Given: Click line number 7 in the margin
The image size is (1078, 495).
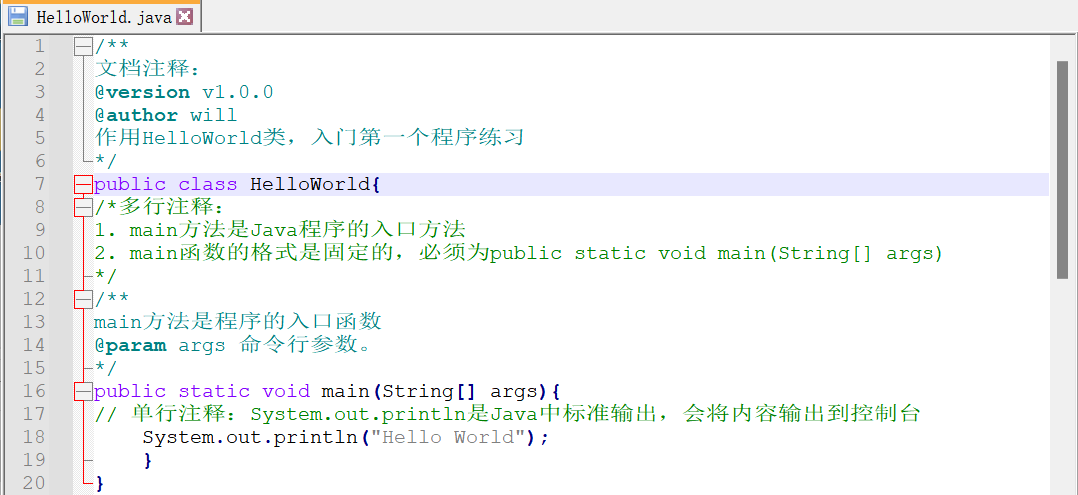Looking at the screenshot, I should tap(38, 184).
